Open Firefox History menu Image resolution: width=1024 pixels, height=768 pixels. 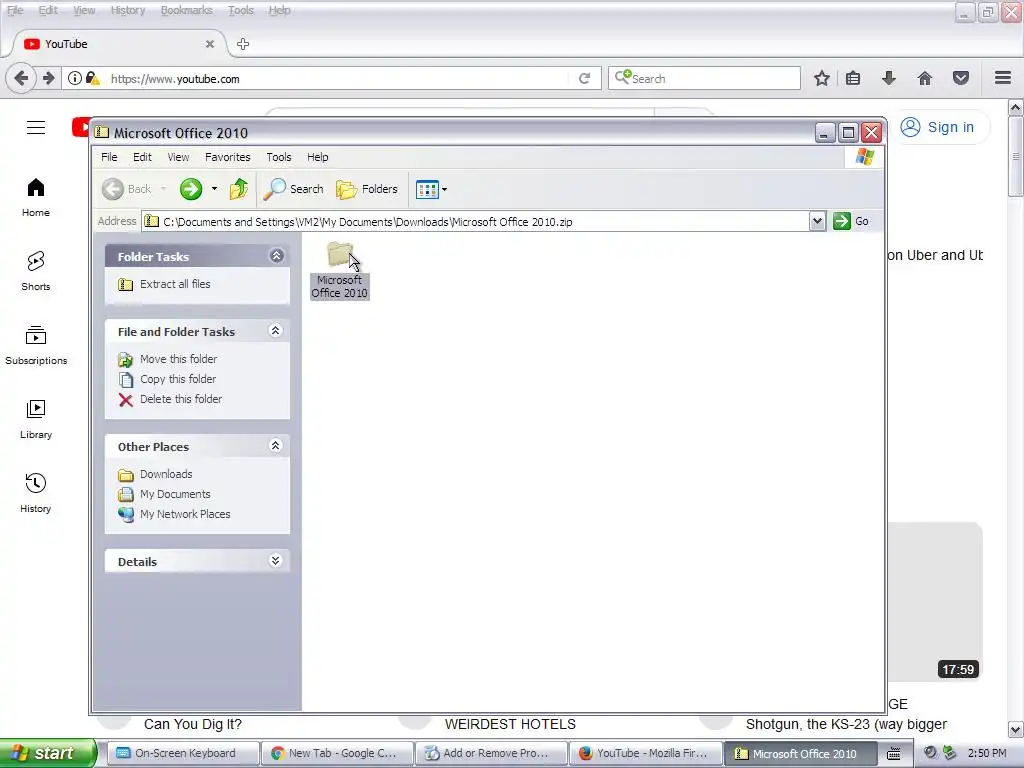(x=128, y=10)
